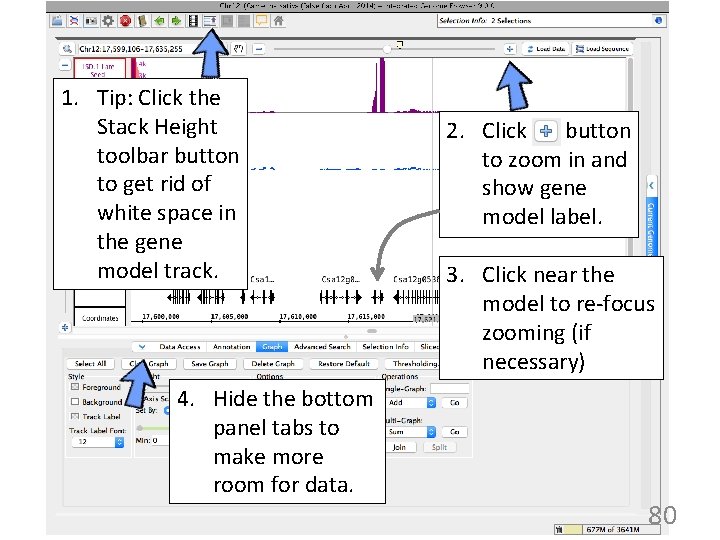Click the Home toolbar icon
Viewport: 720px width, 540px height.
coord(278,21)
